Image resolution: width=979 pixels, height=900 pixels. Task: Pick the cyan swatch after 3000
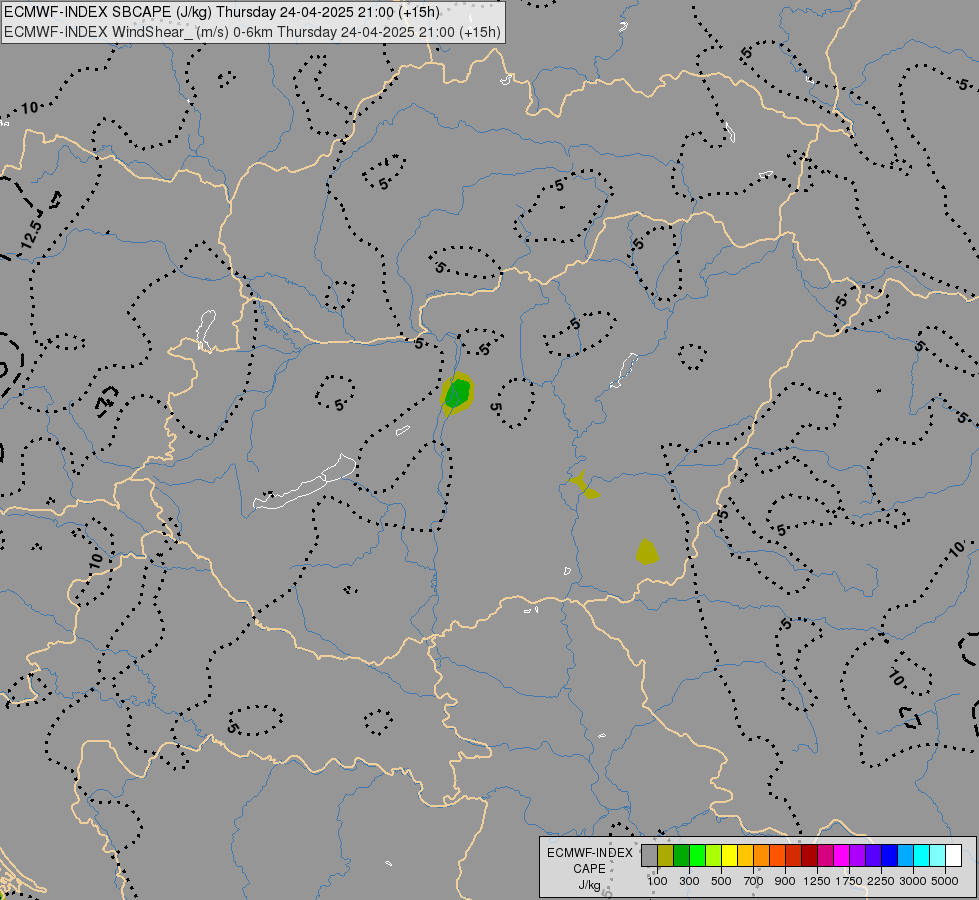[921, 855]
